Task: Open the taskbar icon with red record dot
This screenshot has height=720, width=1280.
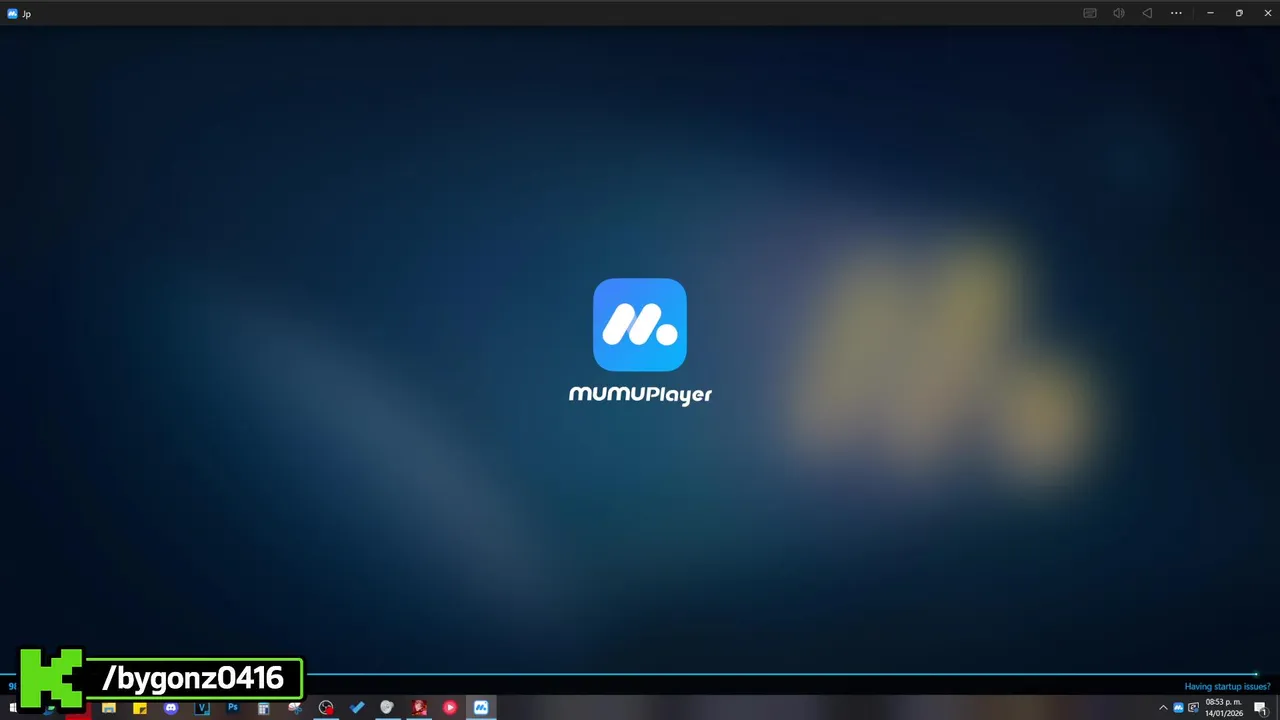Action: click(326, 708)
